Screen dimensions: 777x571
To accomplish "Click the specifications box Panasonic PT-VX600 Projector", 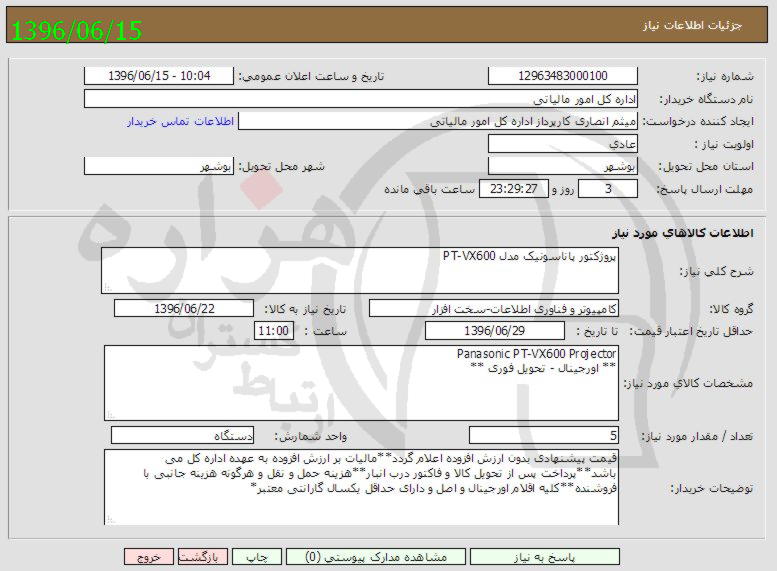I will [x=361, y=383].
